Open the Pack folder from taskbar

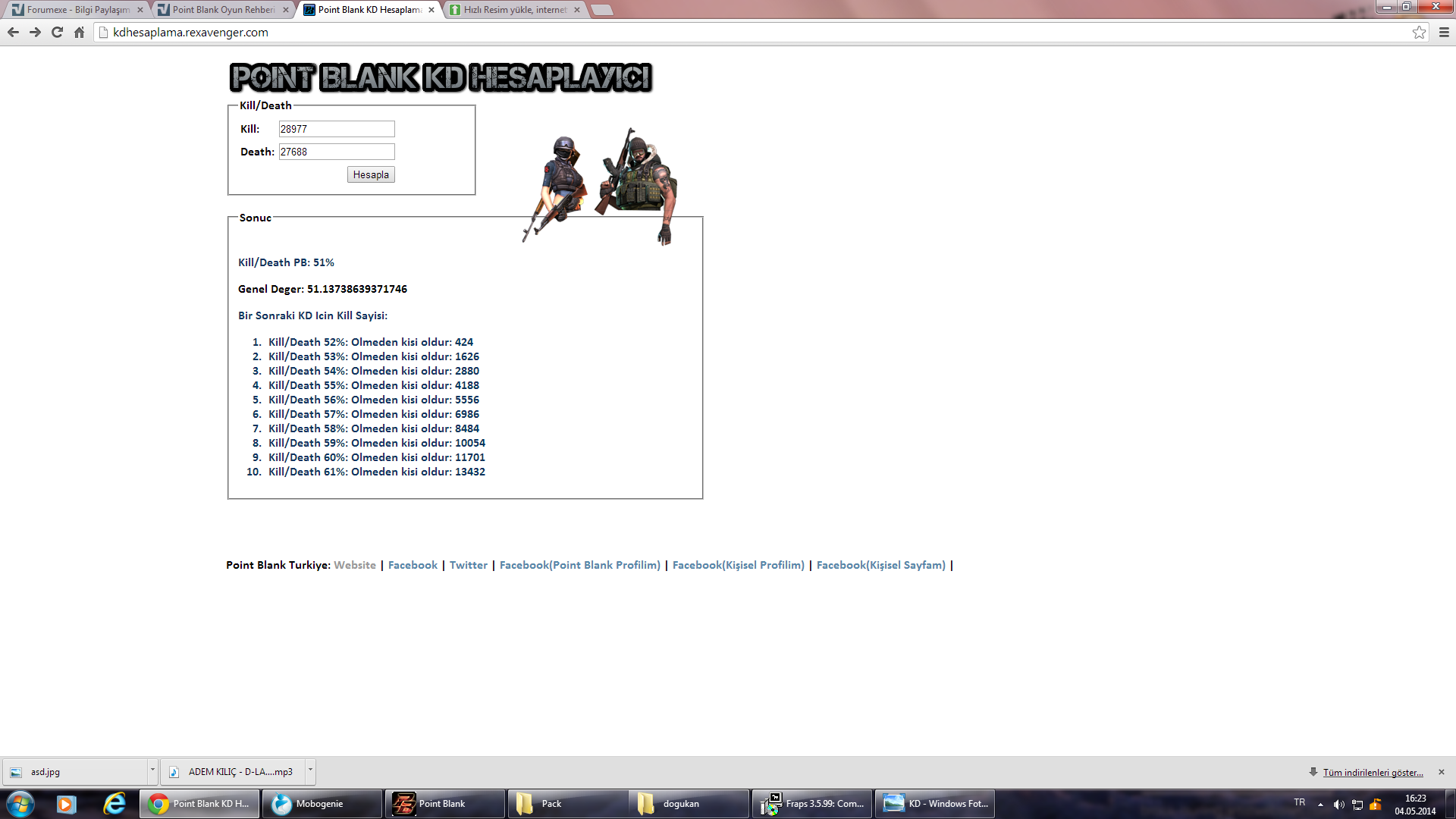coord(568,804)
